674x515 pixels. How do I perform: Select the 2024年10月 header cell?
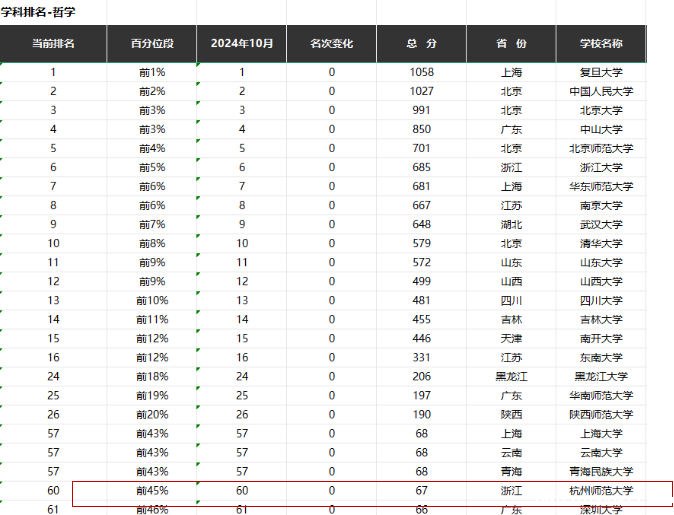[241, 44]
